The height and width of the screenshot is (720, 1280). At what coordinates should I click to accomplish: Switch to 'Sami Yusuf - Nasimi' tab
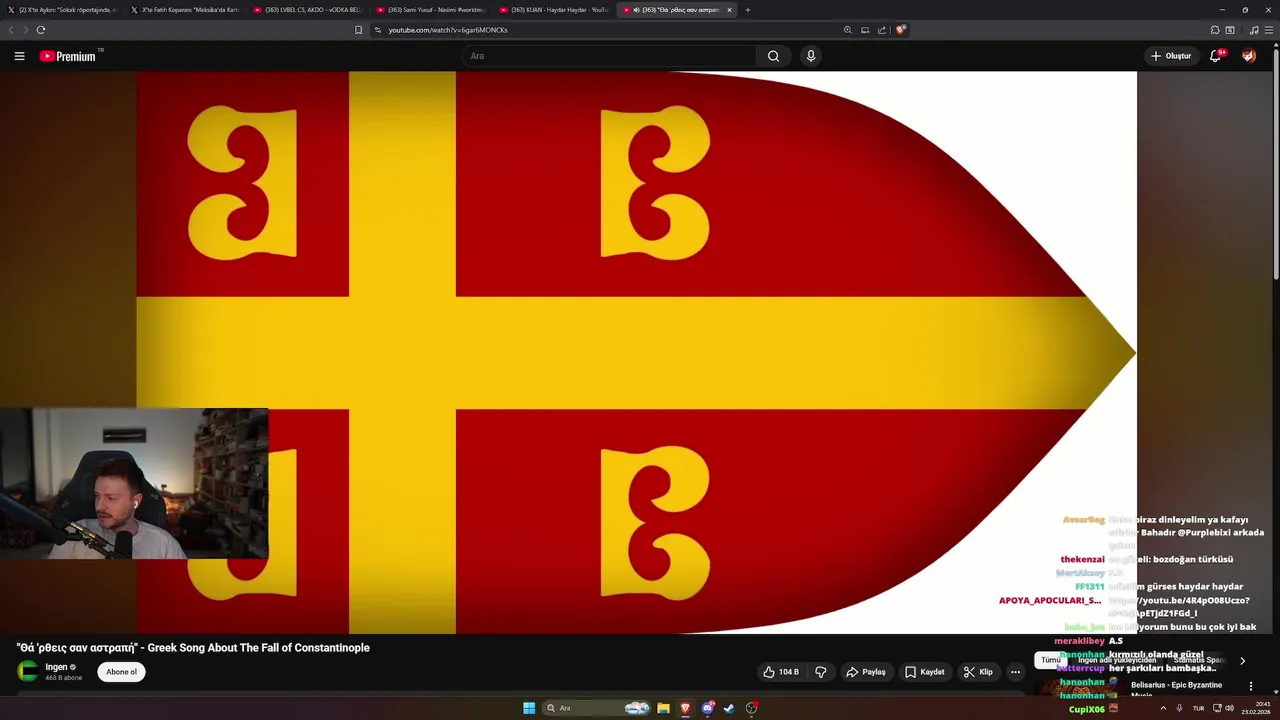pyautogui.click(x=431, y=10)
